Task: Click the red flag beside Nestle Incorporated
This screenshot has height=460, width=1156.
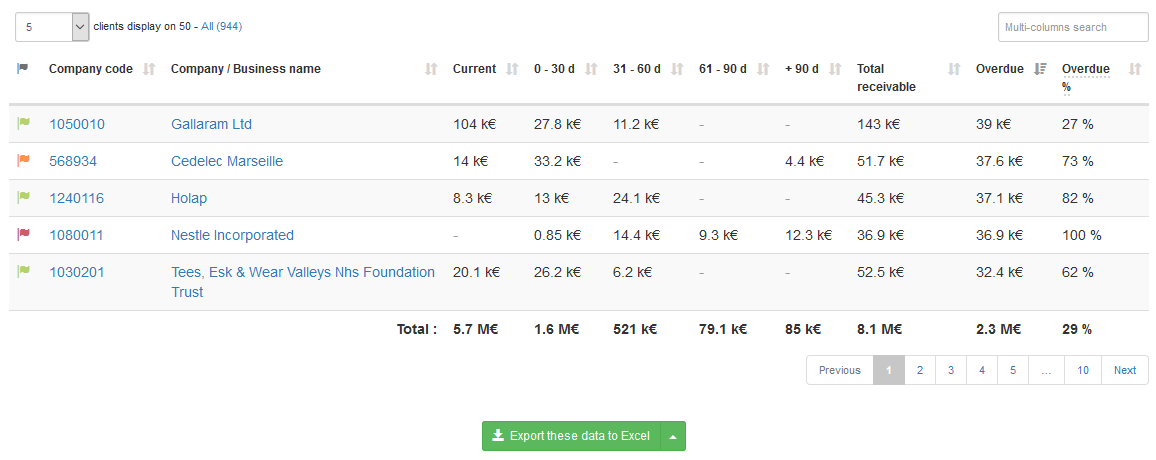Action: point(23,235)
